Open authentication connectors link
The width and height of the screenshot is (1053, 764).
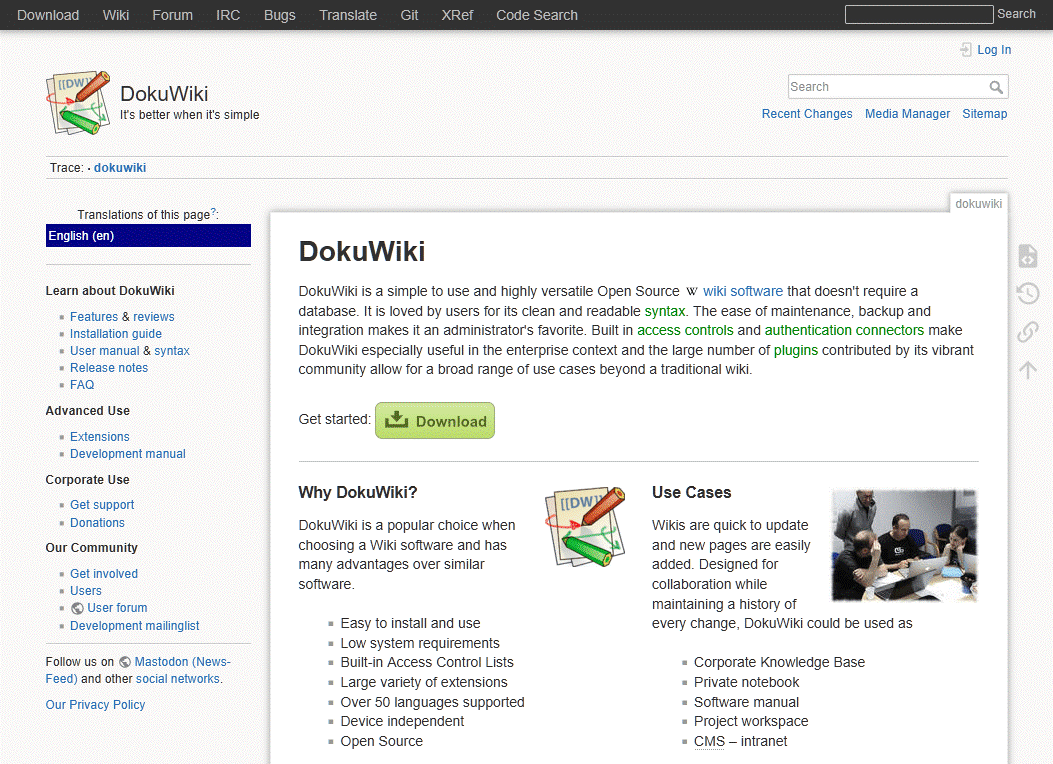pos(844,331)
